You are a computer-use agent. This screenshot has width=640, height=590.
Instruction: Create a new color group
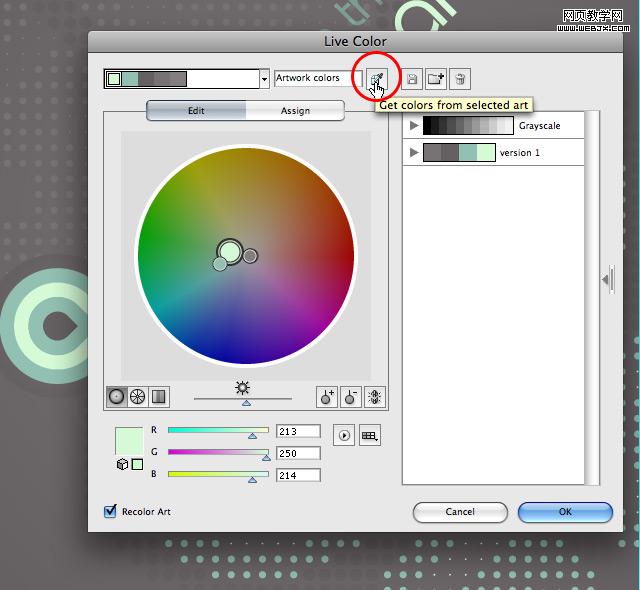click(x=436, y=79)
